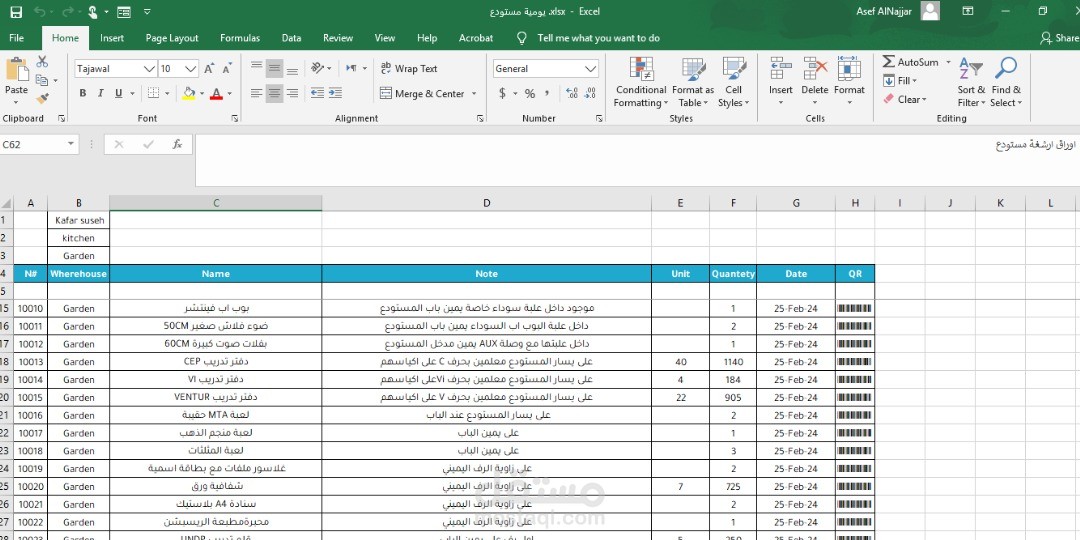The height and width of the screenshot is (540, 1080).
Task: Click the text direction icon
Action: [351, 68]
